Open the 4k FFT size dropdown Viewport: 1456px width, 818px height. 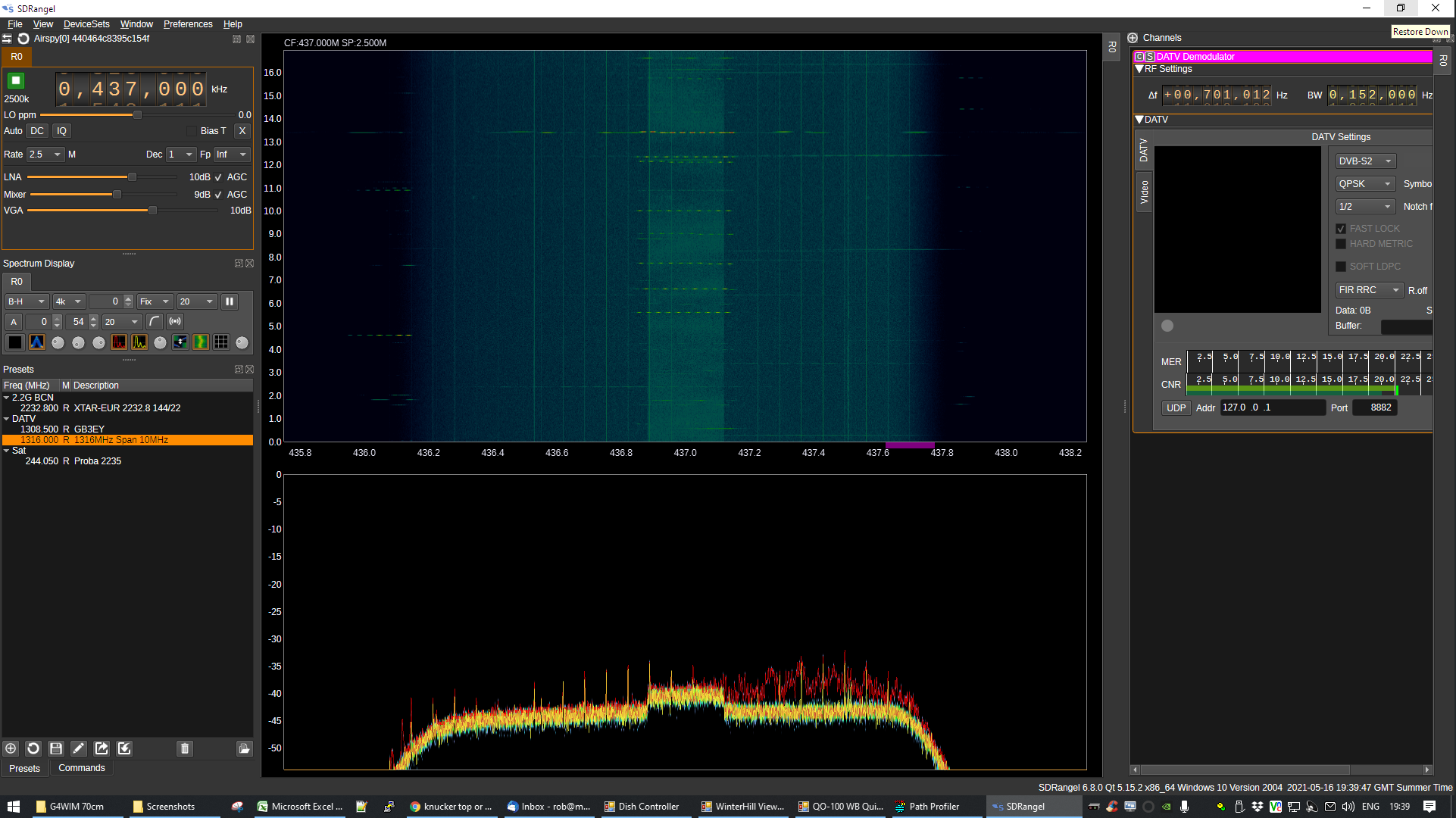[x=68, y=301]
